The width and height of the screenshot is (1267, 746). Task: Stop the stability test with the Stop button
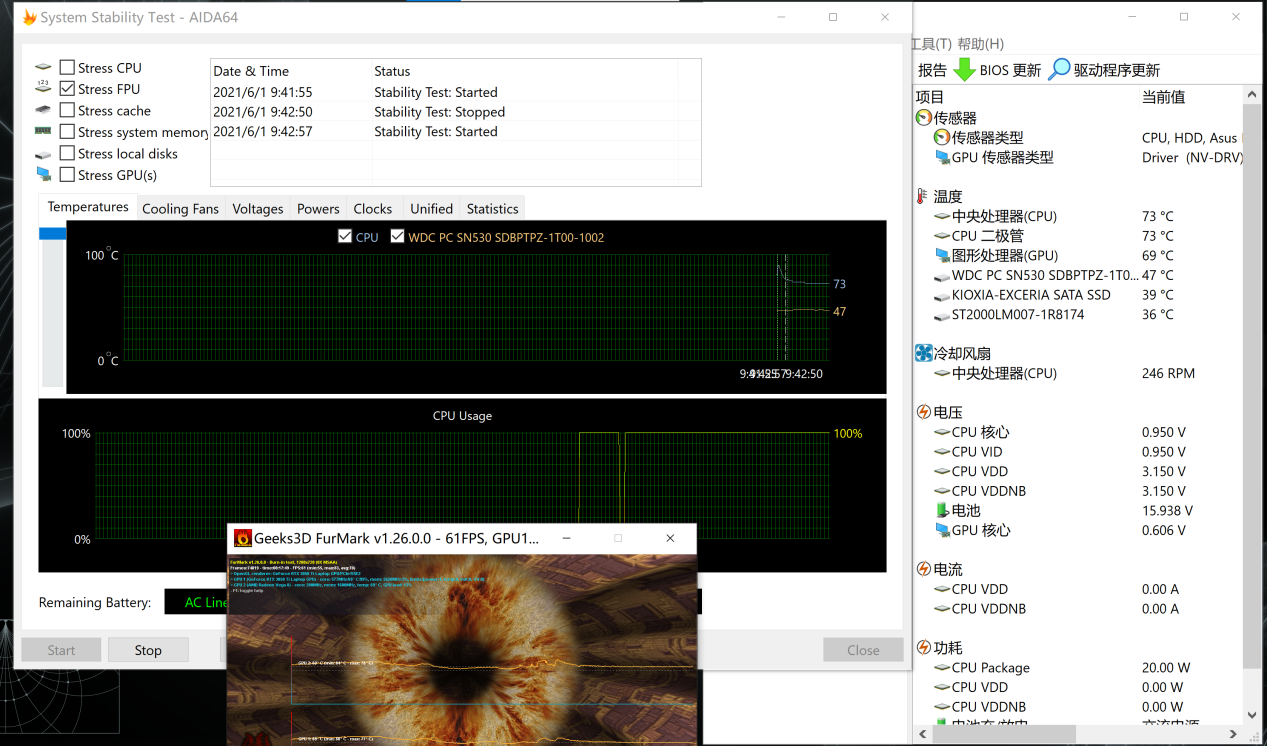[x=148, y=650]
